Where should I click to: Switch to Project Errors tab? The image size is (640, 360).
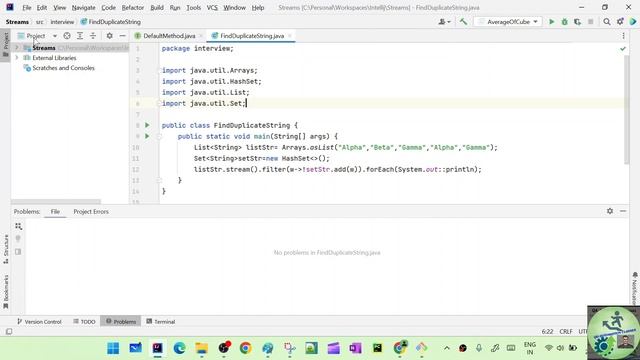(x=91, y=212)
